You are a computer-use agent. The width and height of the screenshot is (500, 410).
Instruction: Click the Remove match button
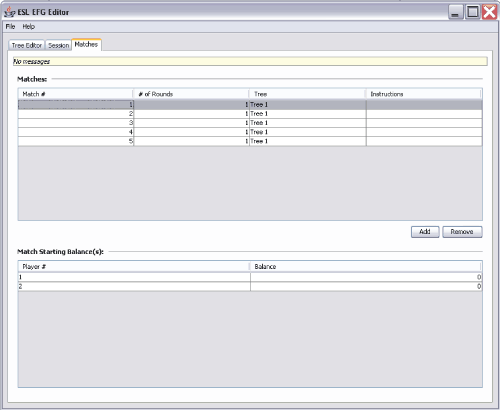pyautogui.click(x=462, y=232)
